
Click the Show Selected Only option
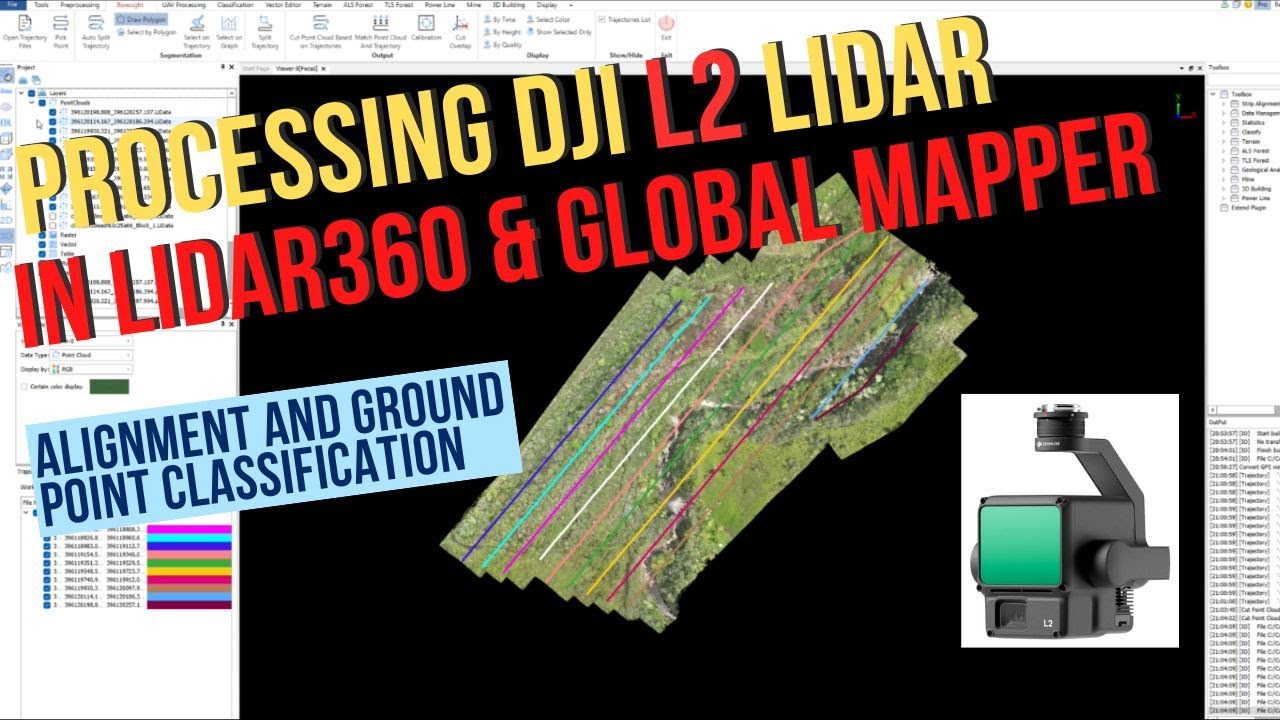tap(559, 32)
